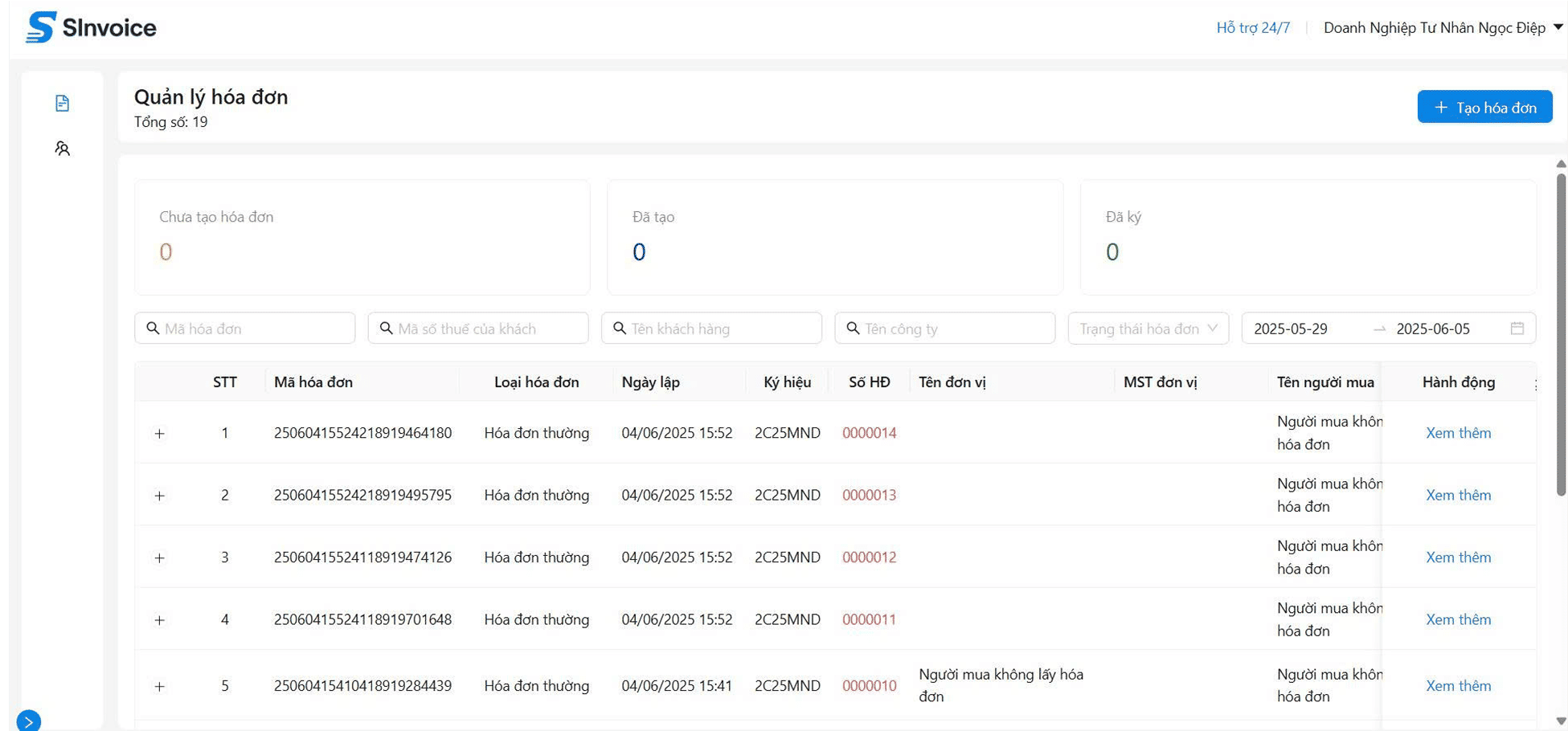Screen dimensions: 1568x731
Task: Expand invoice row 3 details
Action: [159, 558]
